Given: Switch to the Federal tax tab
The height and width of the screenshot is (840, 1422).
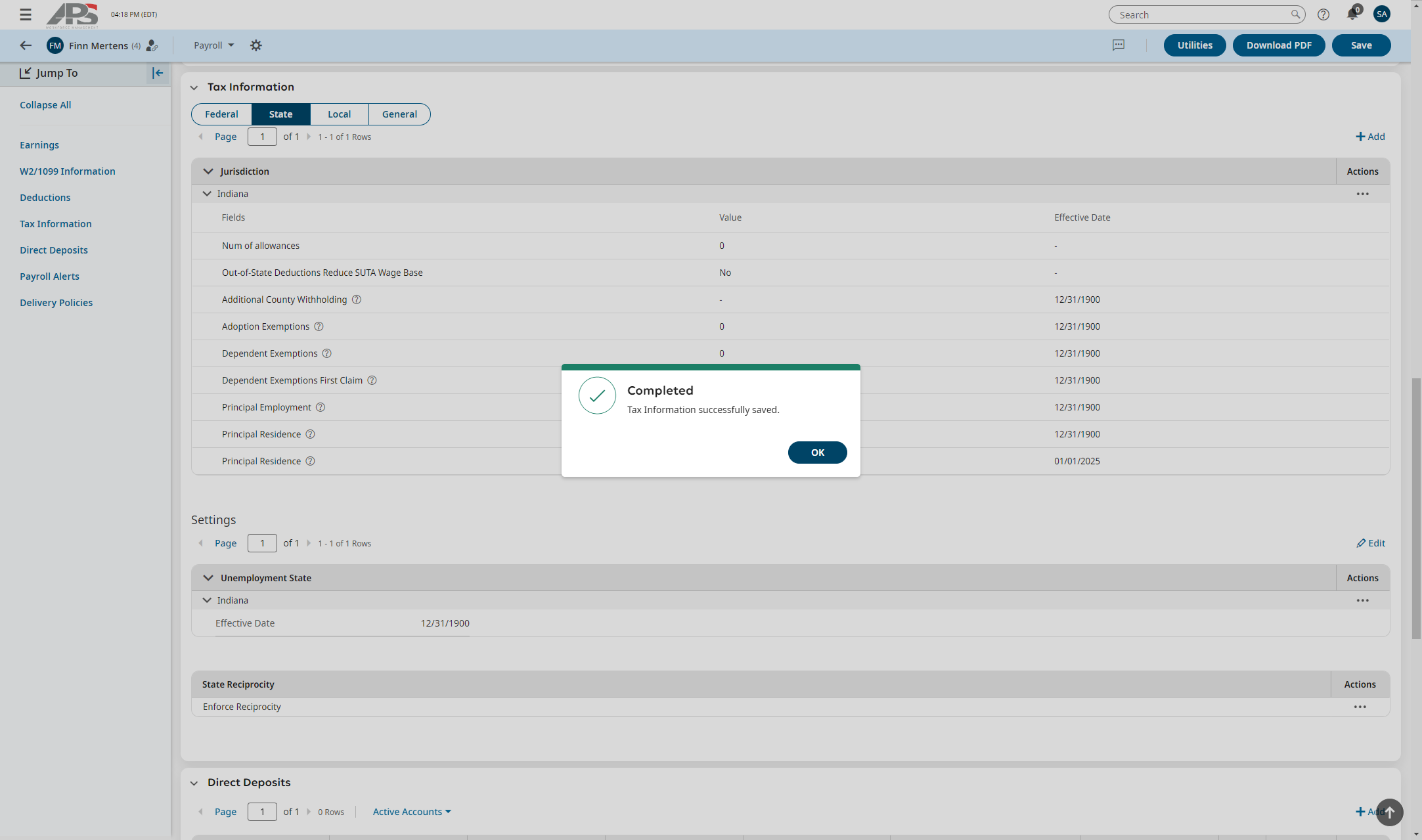Looking at the screenshot, I should point(221,114).
